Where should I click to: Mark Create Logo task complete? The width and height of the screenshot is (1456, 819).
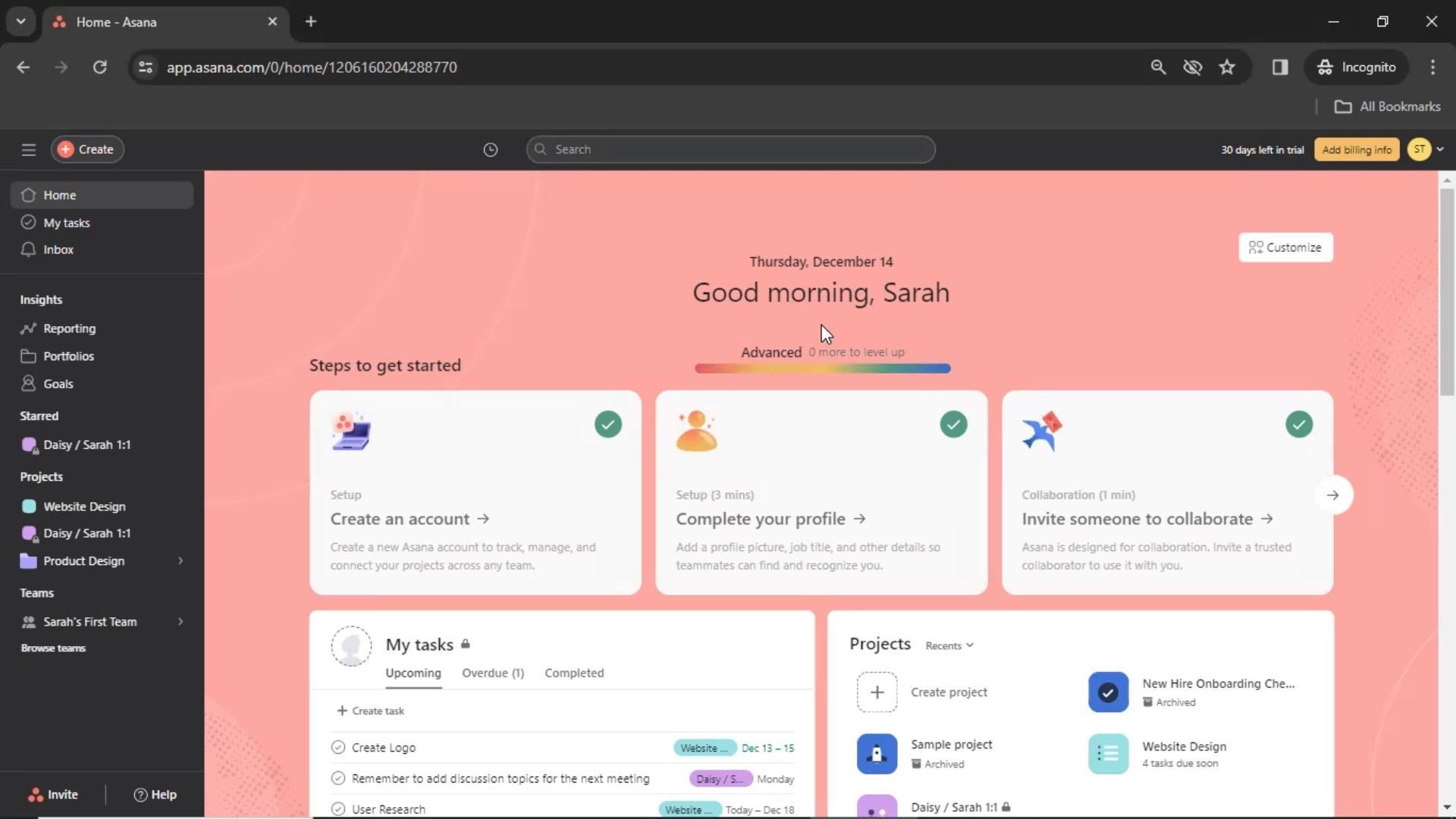click(338, 748)
